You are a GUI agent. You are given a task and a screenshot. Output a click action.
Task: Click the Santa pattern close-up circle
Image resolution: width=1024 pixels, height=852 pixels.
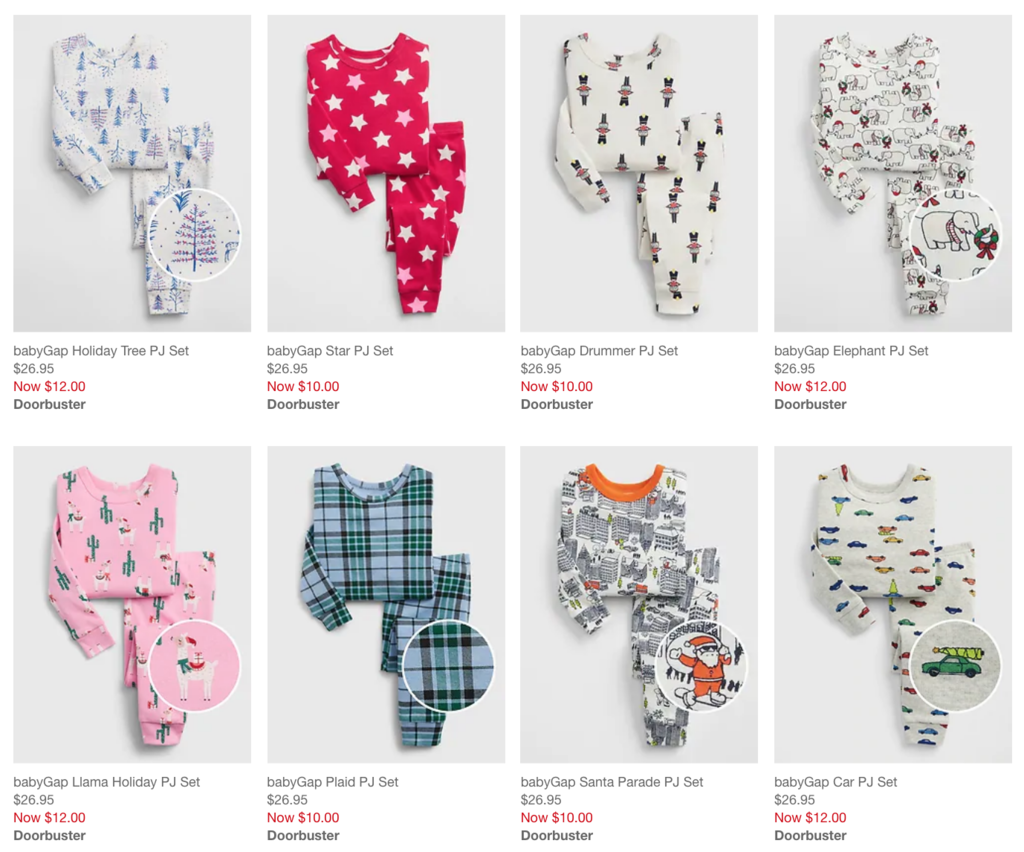[x=702, y=666]
